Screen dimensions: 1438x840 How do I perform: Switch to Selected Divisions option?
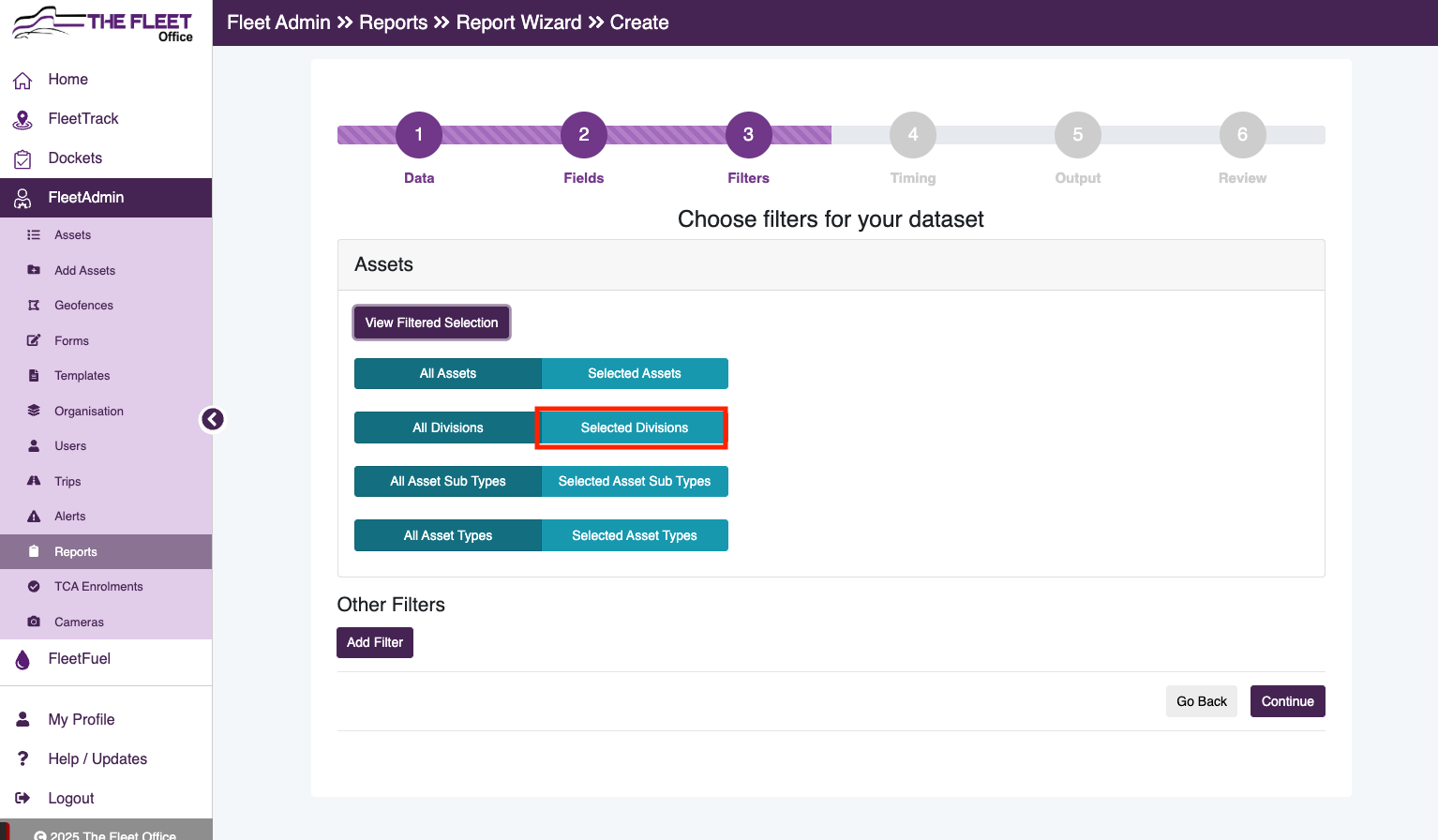pyautogui.click(x=635, y=427)
